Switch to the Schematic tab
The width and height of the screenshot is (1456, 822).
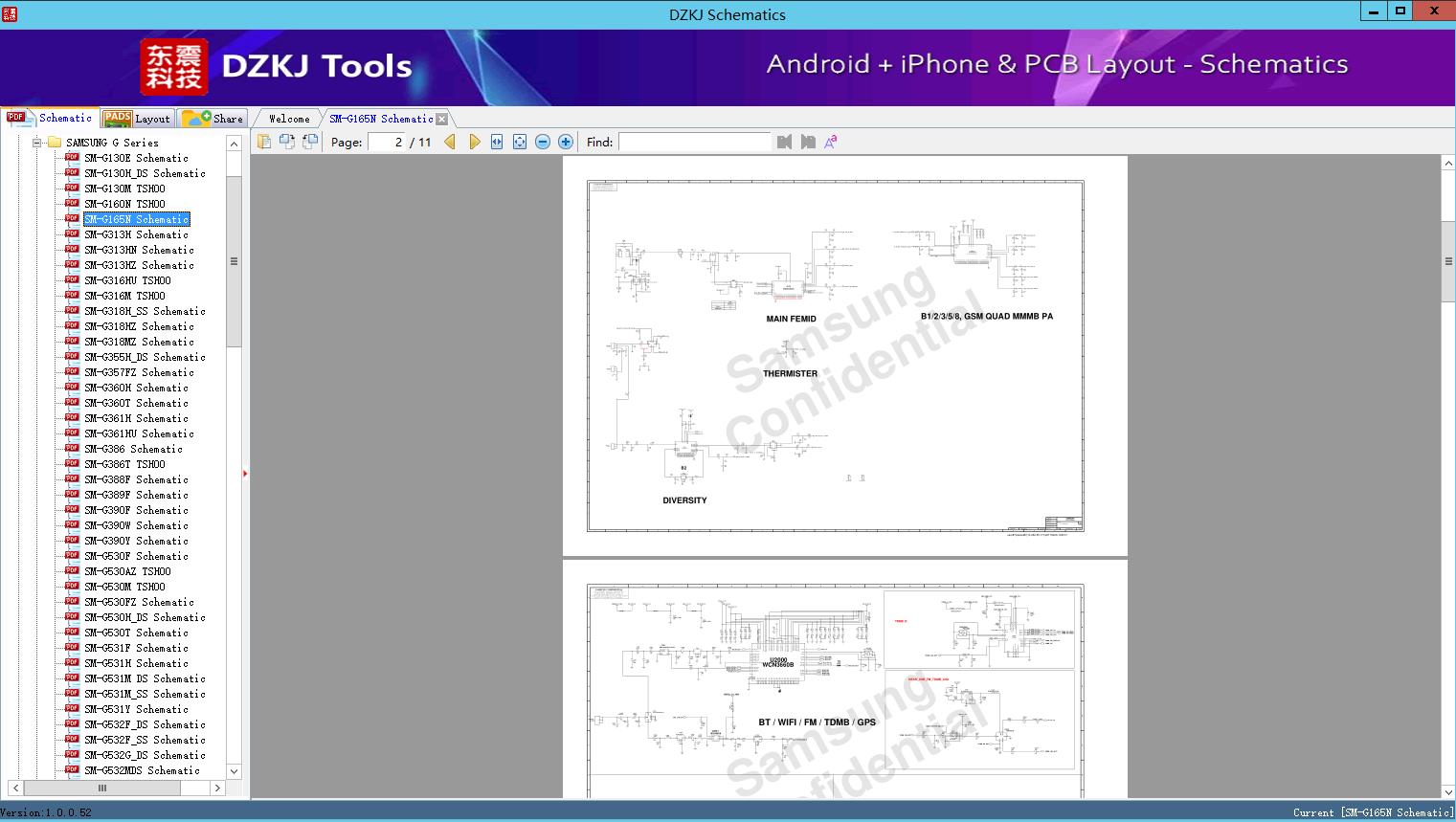[x=51, y=118]
